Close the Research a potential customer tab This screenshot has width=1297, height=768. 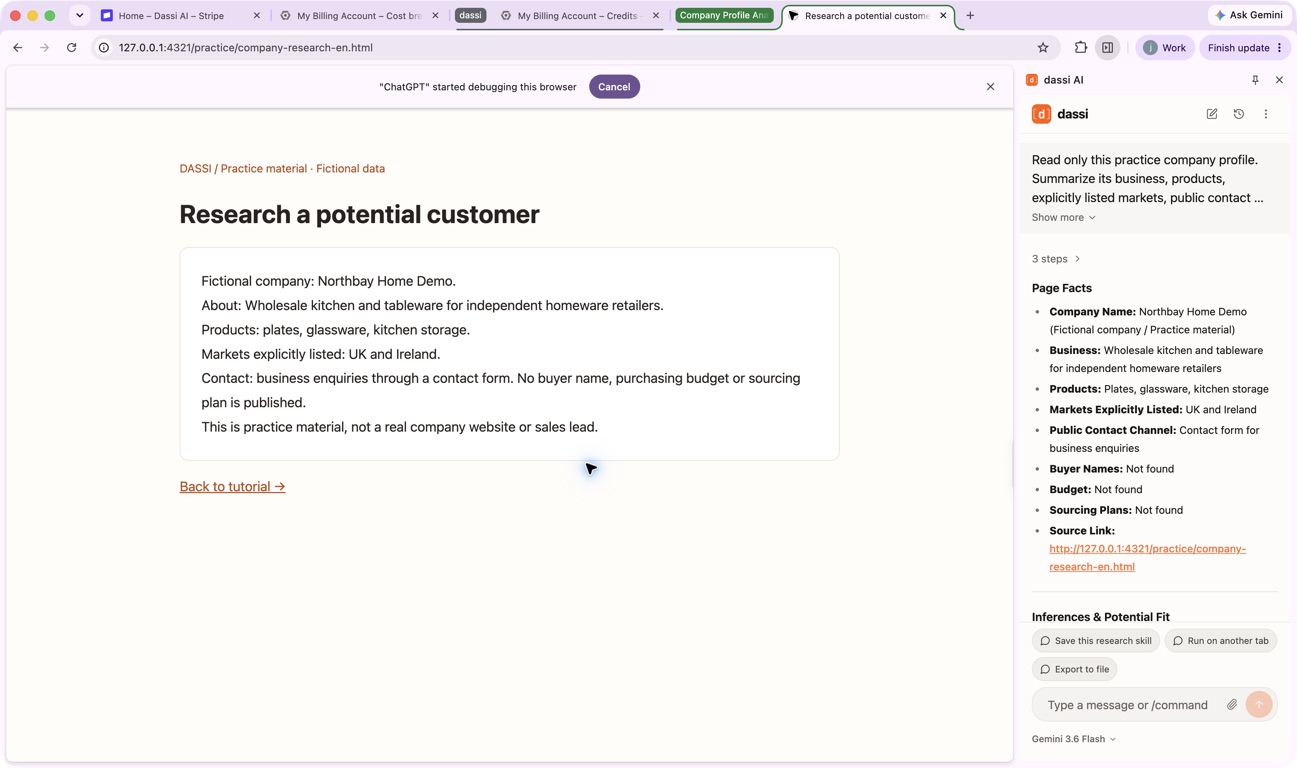(x=943, y=16)
